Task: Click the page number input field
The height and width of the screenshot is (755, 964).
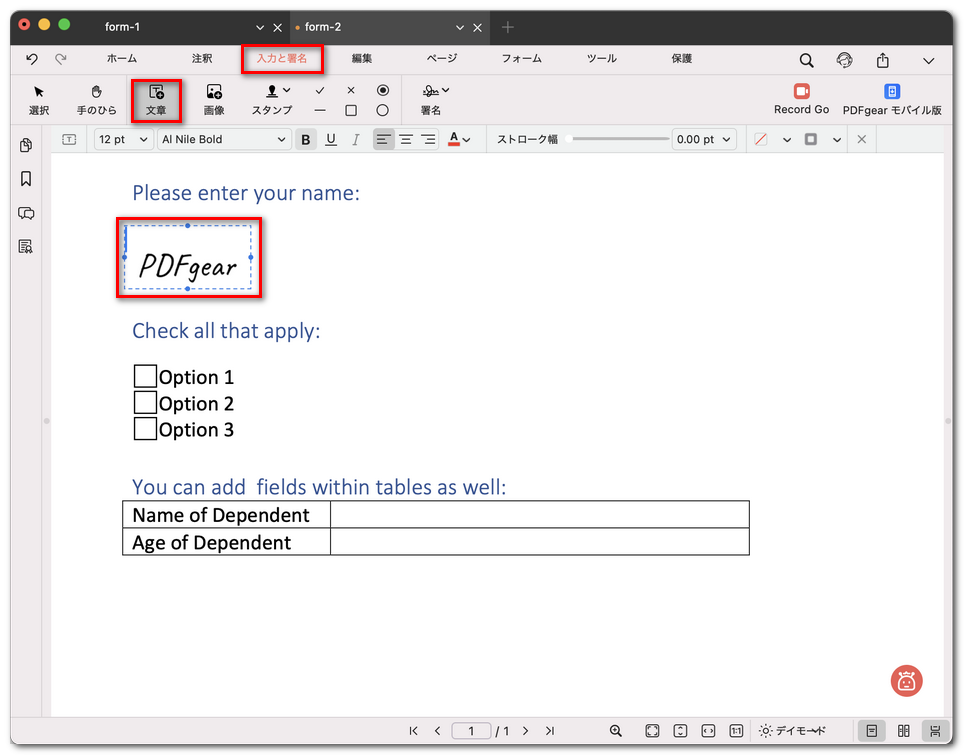Action: tap(471, 731)
